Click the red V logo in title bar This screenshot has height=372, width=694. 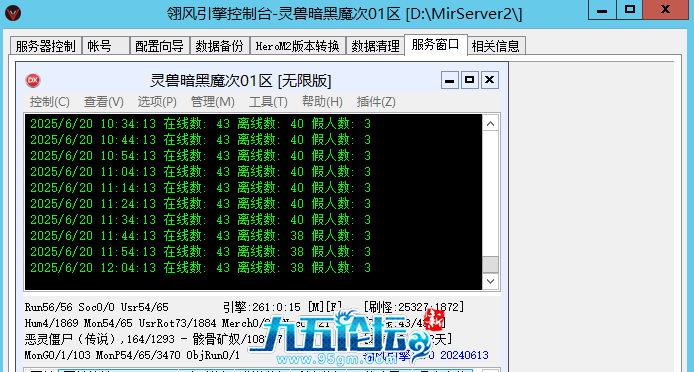click(13, 13)
